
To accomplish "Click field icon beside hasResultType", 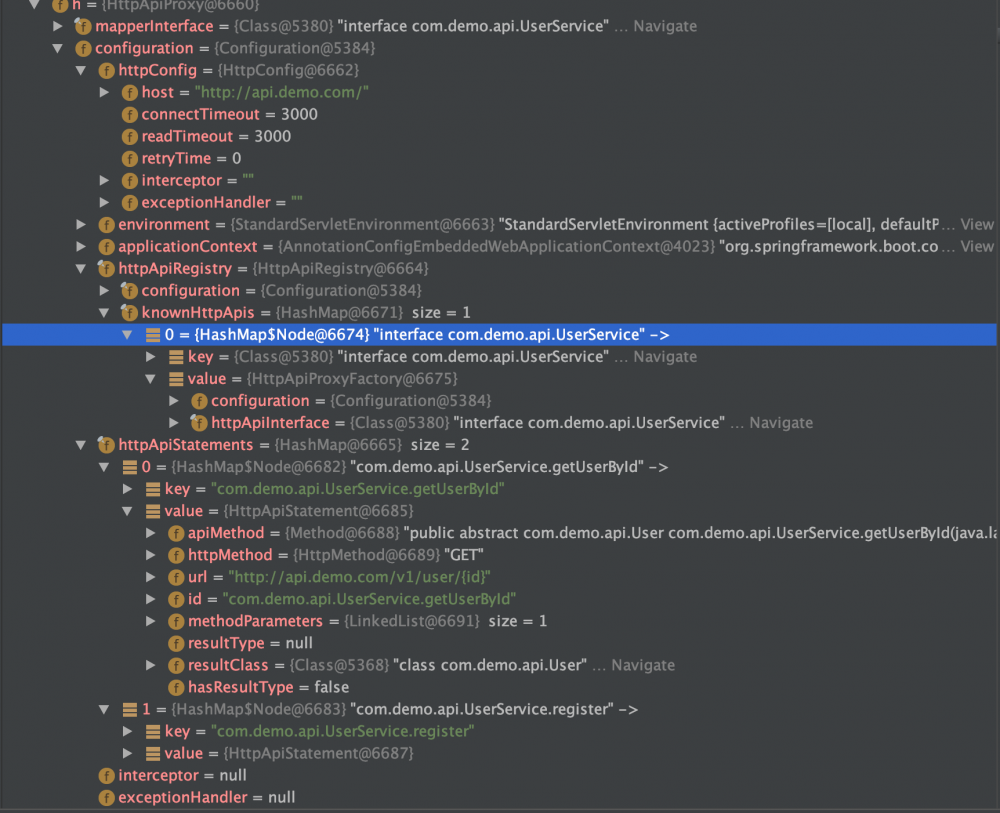I will (x=176, y=687).
